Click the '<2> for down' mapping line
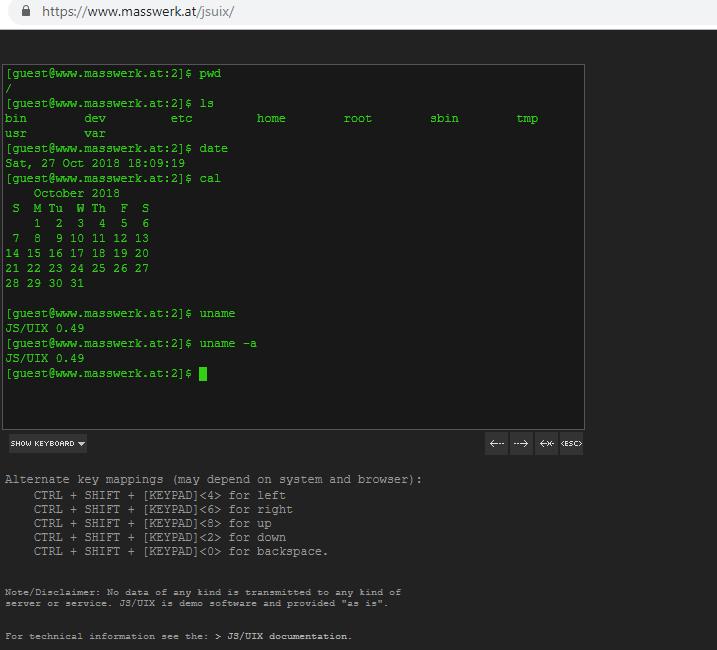This screenshot has width=717, height=650. (160, 537)
